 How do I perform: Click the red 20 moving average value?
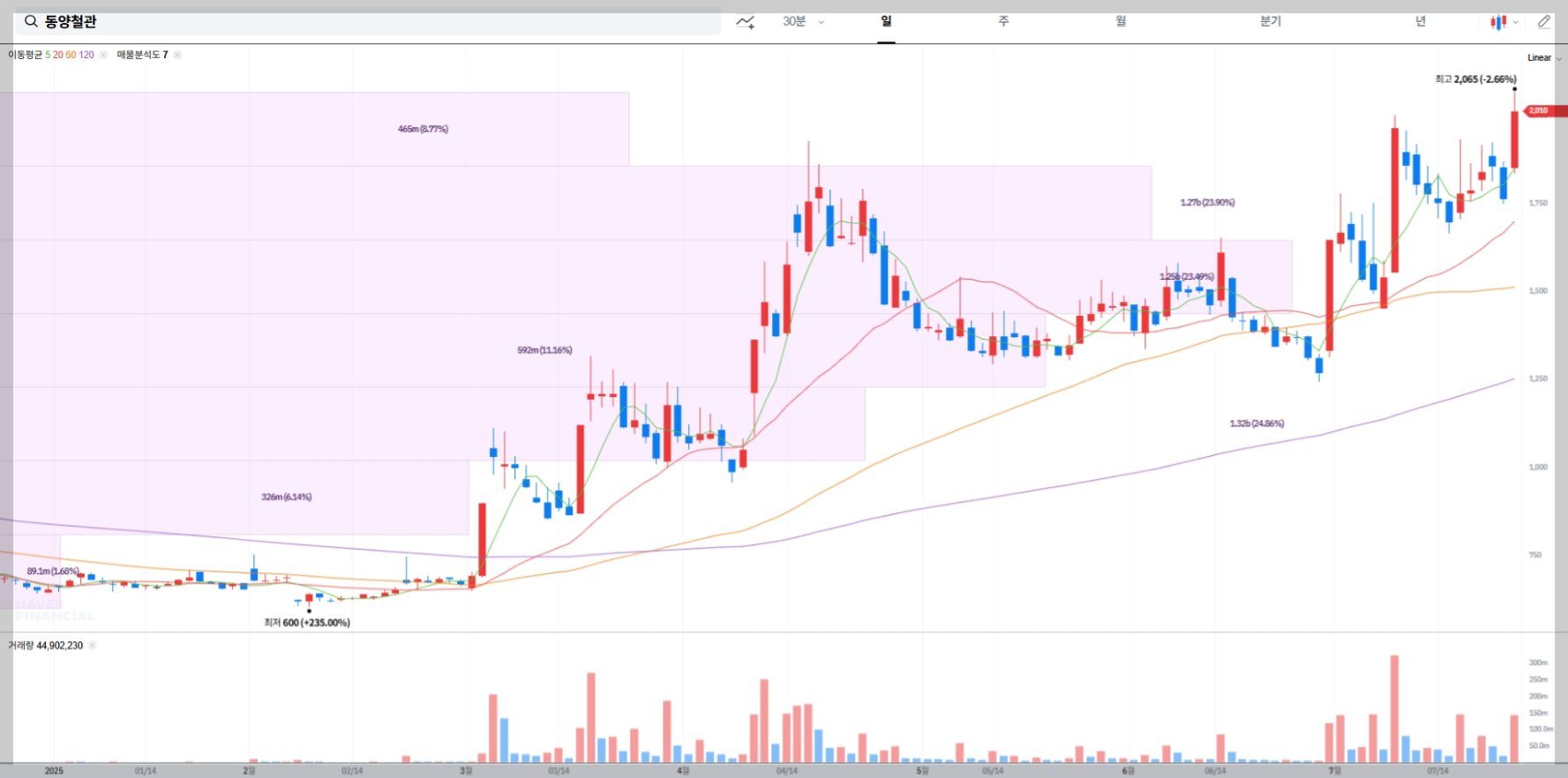(57, 55)
